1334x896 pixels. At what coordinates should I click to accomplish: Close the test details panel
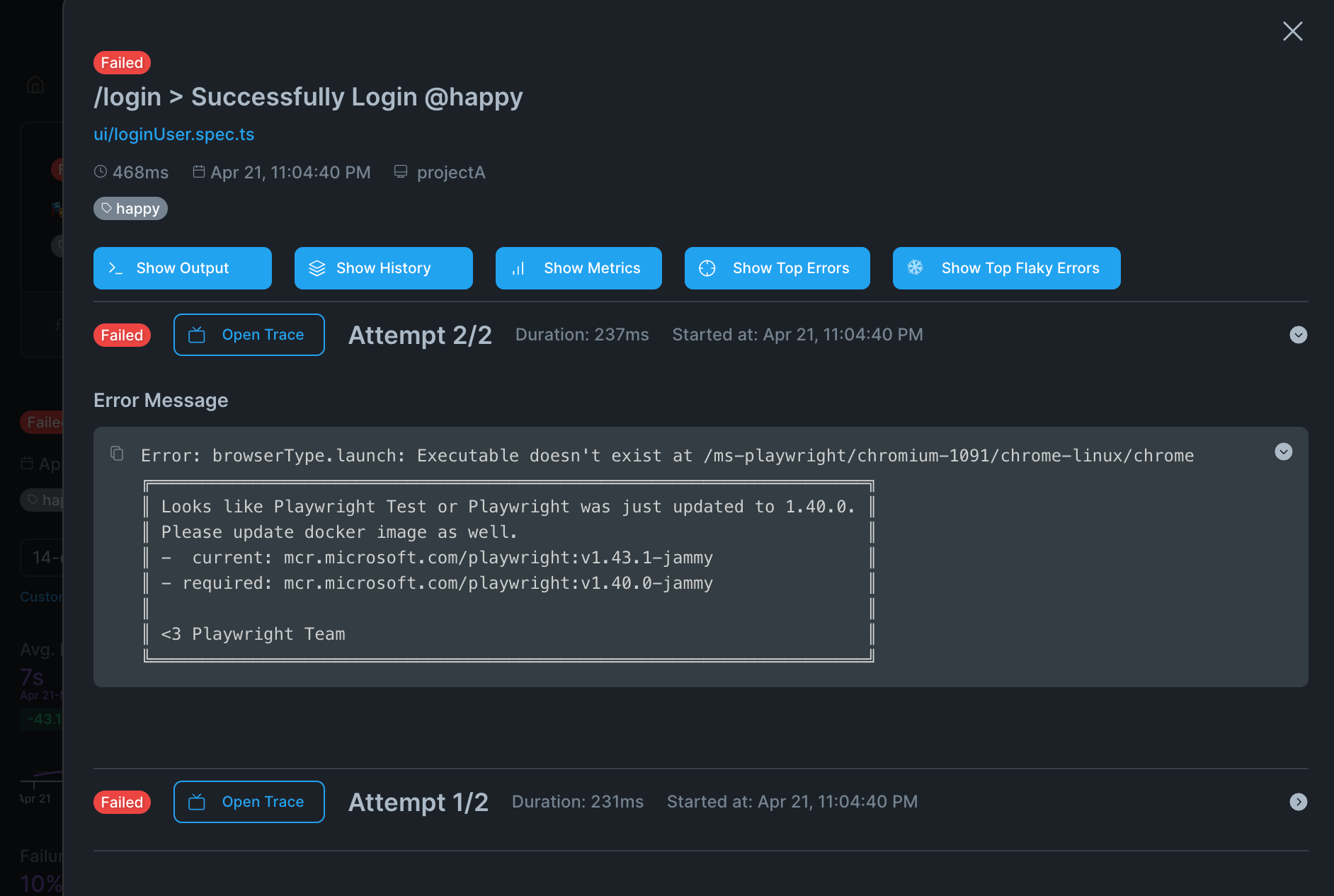1293,31
